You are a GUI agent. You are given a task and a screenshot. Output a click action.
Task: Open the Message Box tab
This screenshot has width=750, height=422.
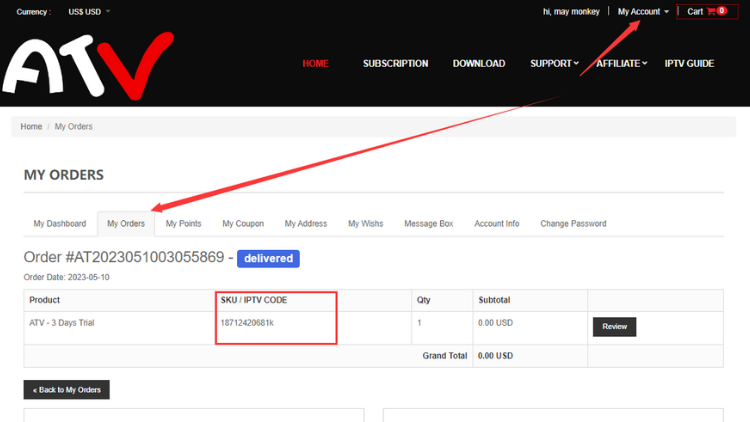coord(429,223)
